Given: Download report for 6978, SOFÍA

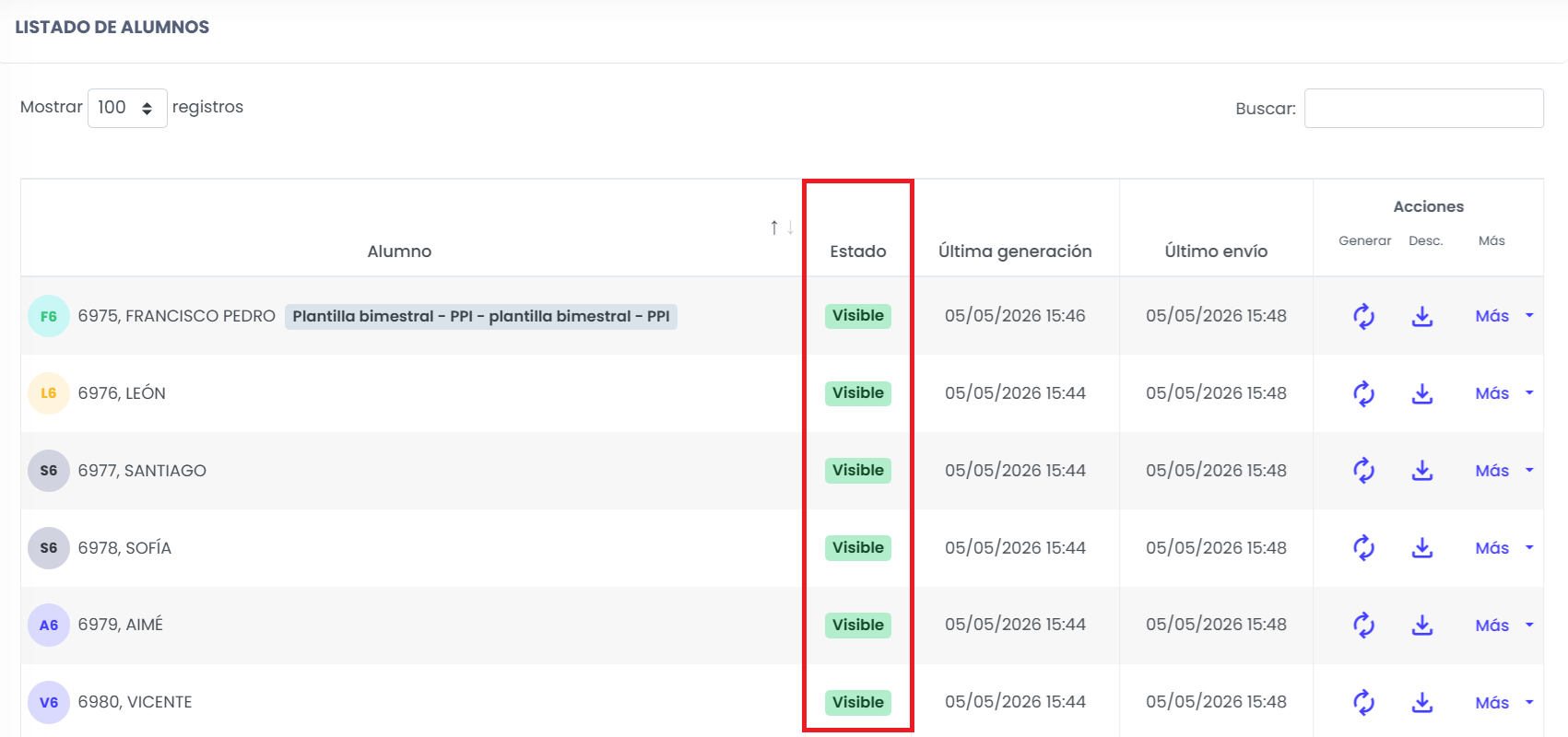Looking at the screenshot, I should coord(1422,548).
